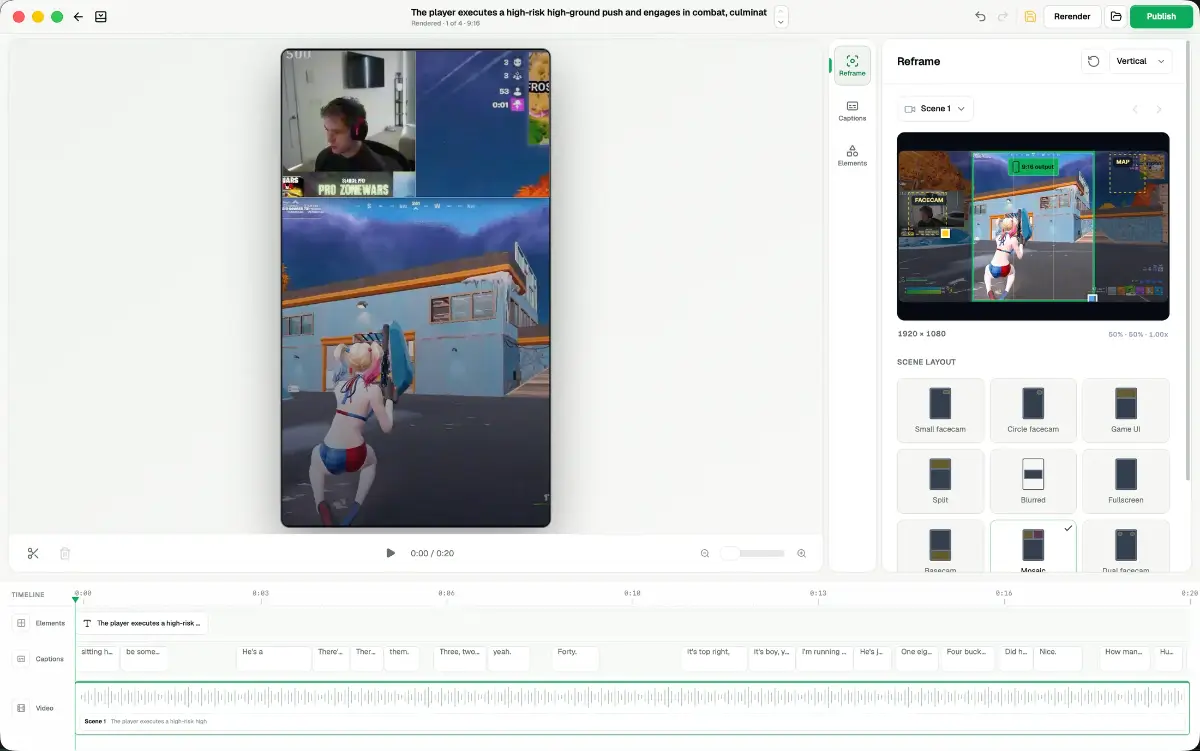
Task: Select the 'It's top right,' caption clip
Action: click(715, 658)
